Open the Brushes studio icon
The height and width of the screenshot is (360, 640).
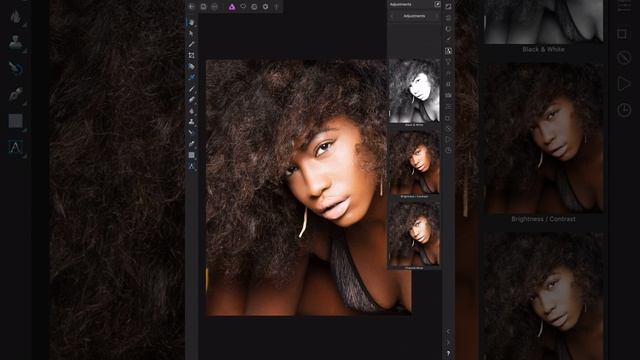pos(448,40)
